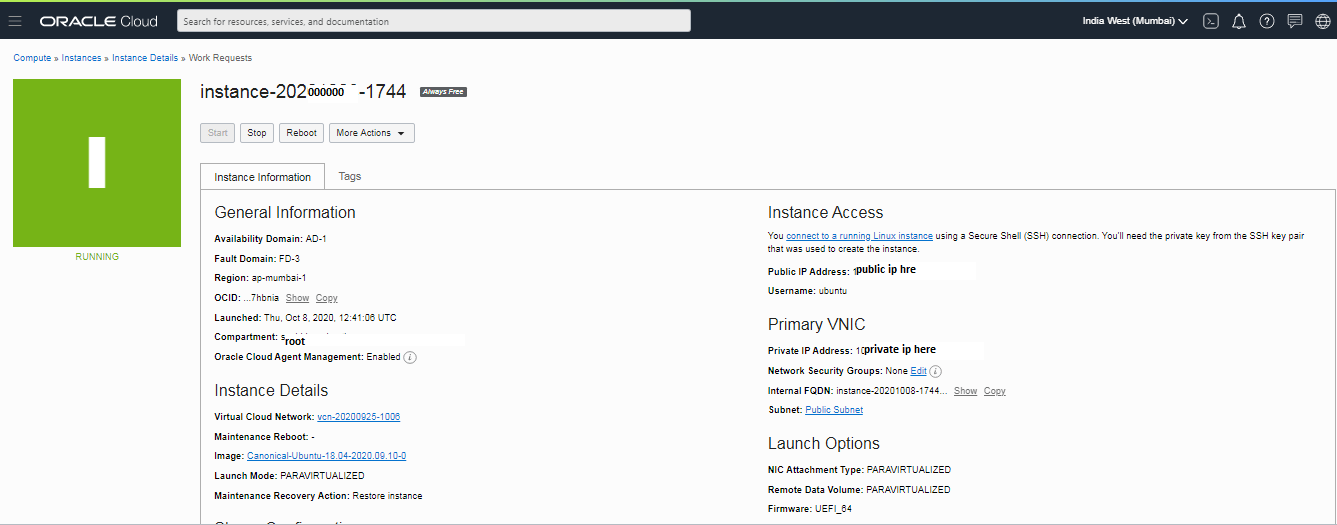Open vcn-20200925-1006 network link
This screenshot has width=1337, height=525.
pyautogui.click(x=358, y=416)
